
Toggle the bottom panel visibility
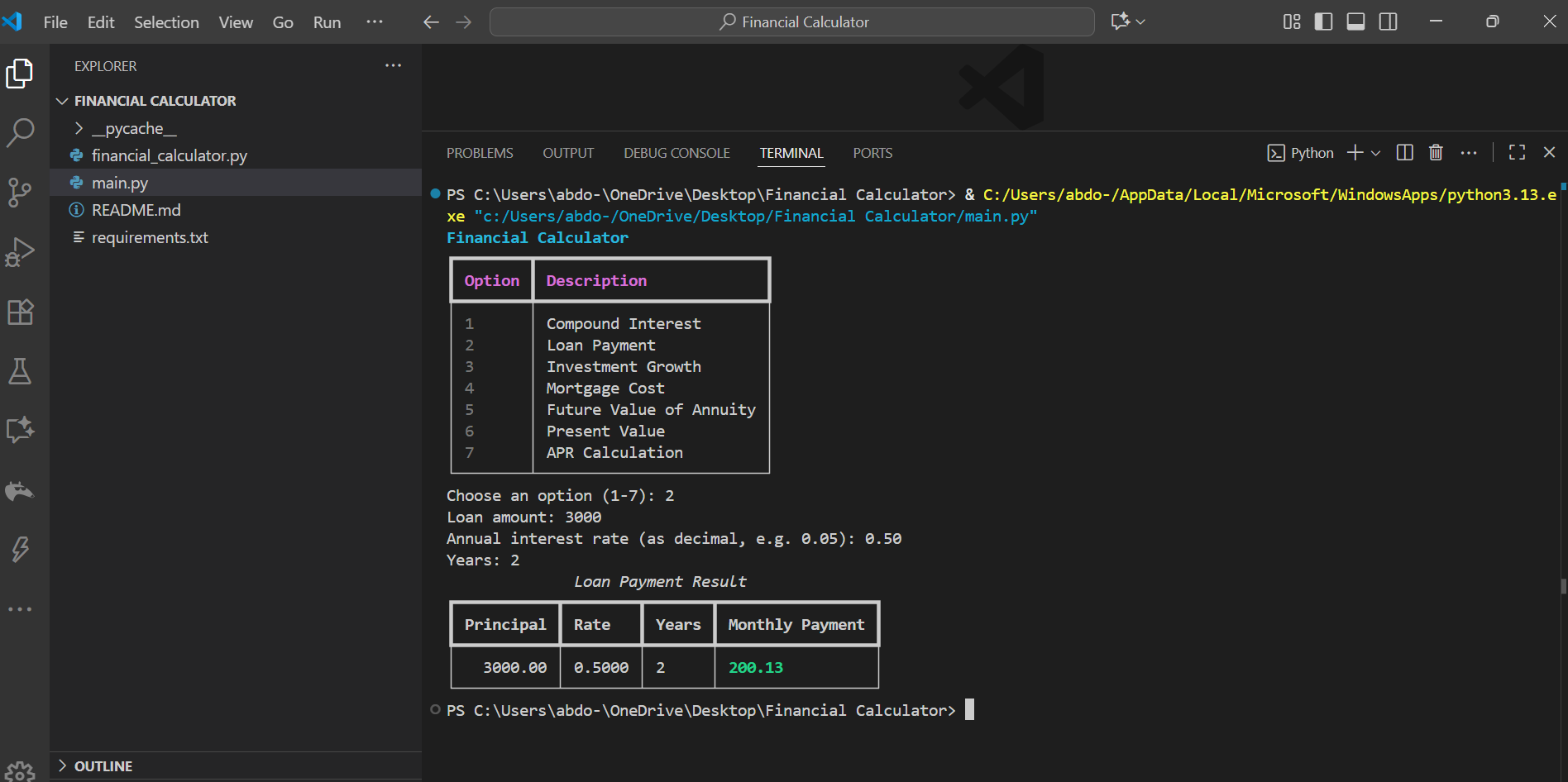(x=1355, y=22)
